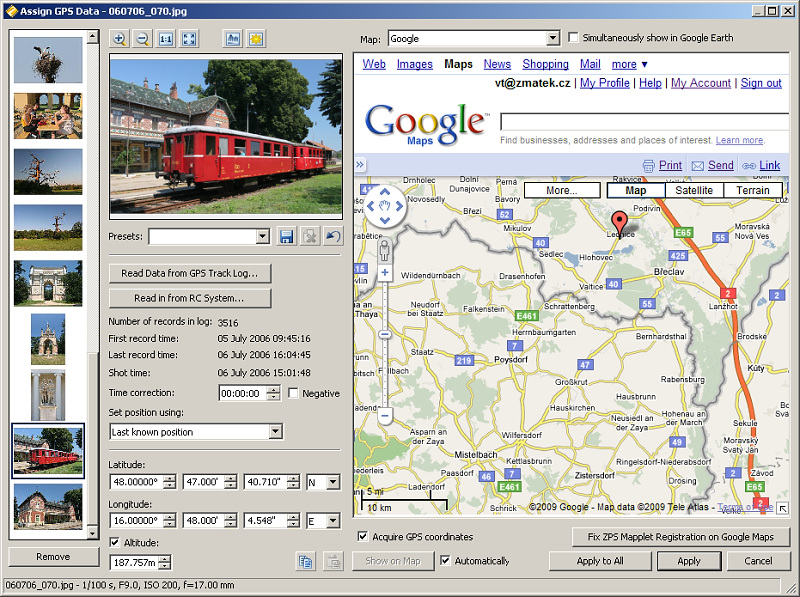Uncheck Acquire GPS coordinates
800x597 pixels.
(362, 536)
